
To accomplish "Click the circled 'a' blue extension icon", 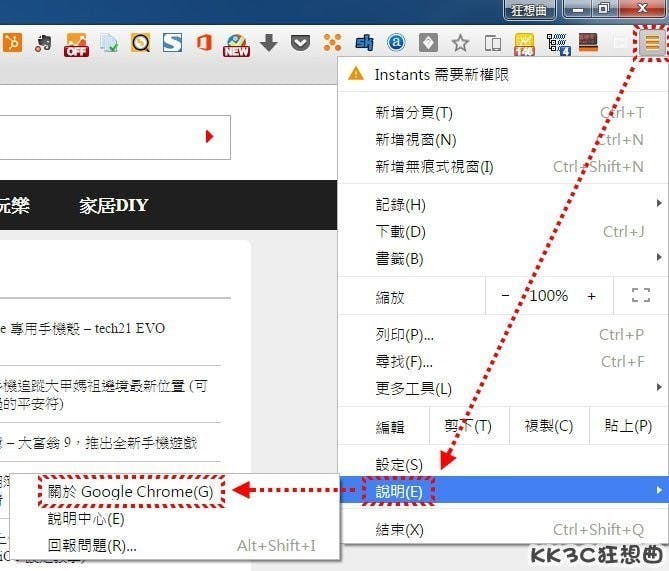I will coord(396,43).
